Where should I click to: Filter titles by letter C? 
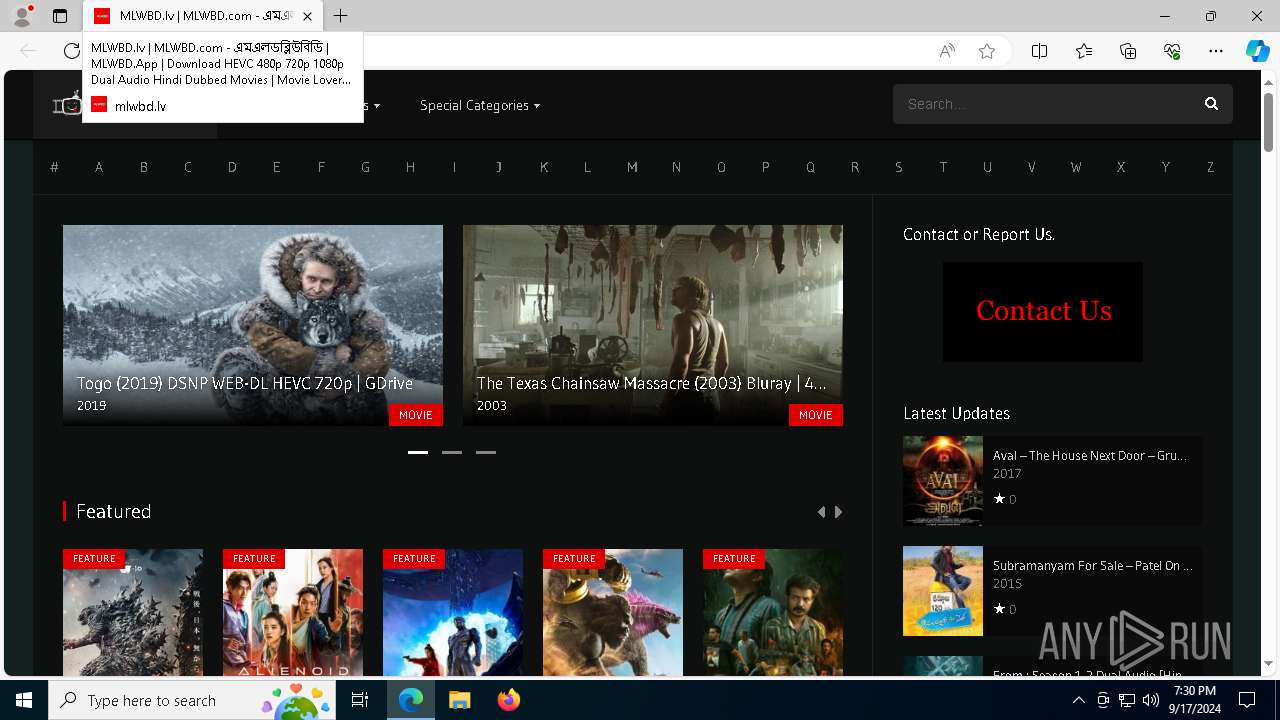click(187, 167)
